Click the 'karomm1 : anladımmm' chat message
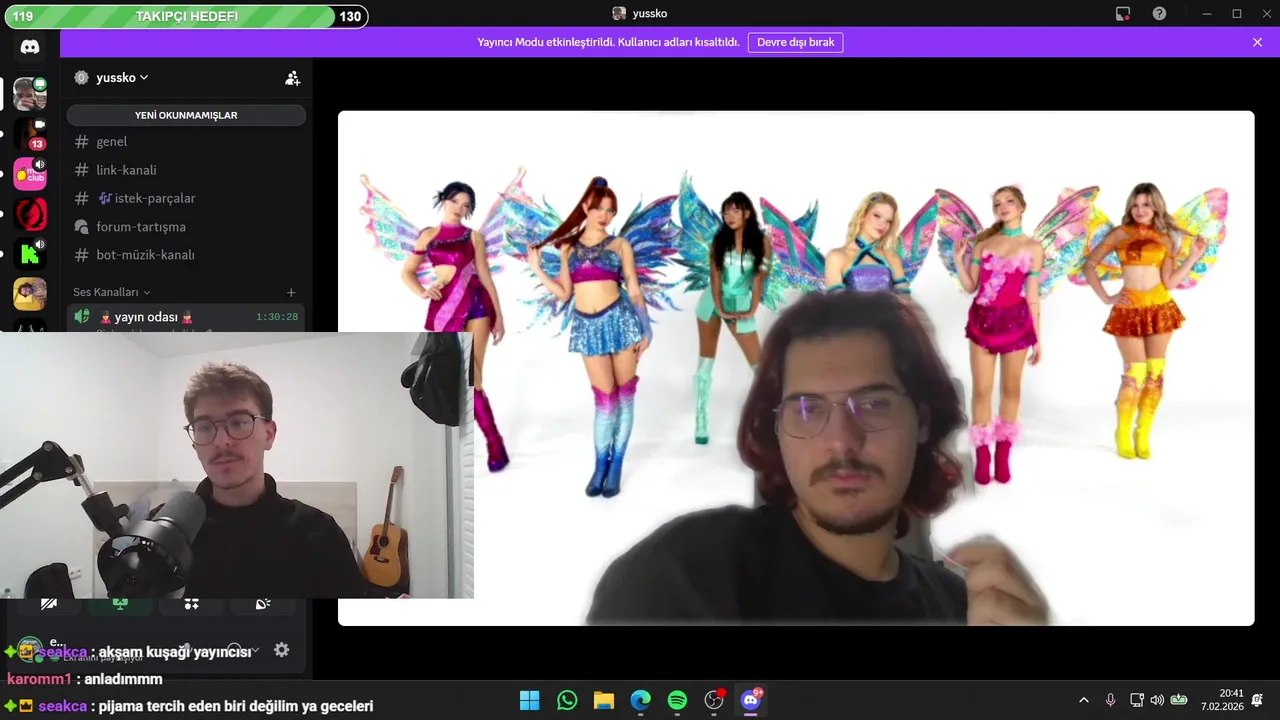This screenshot has width=1280, height=720. [x=84, y=679]
